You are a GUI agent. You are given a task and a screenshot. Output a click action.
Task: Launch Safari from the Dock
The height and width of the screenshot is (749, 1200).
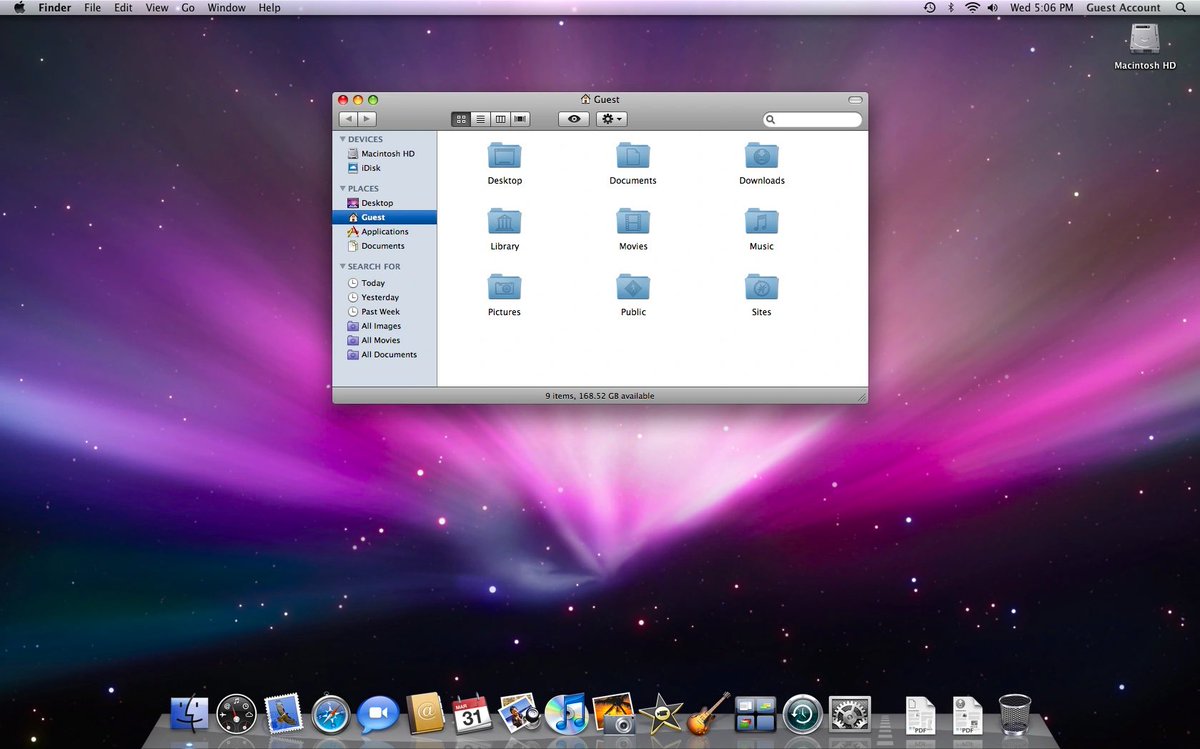coord(331,715)
